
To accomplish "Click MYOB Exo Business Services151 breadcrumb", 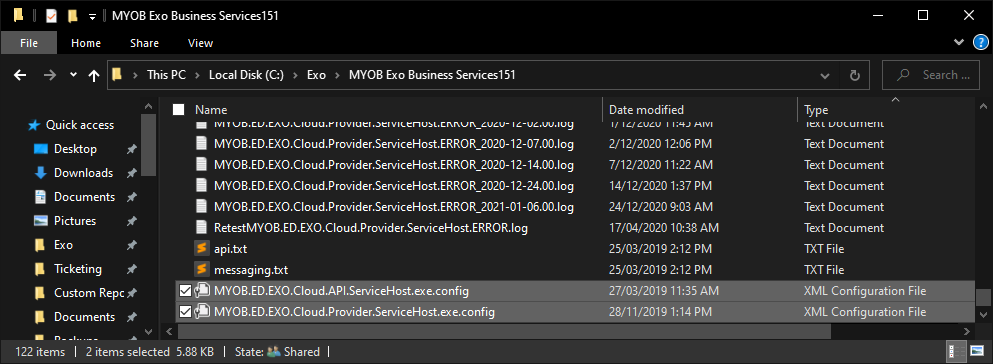I will (x=432, y=75).
